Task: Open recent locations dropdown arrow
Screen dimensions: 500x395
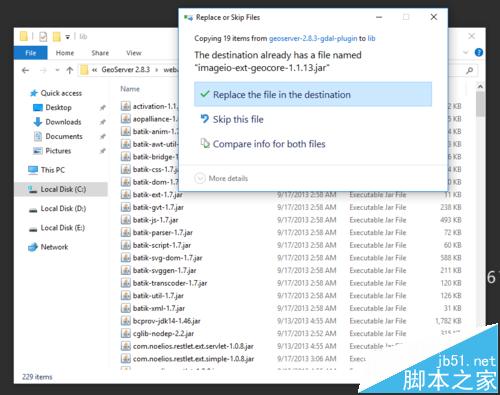Action: [x=57, y=70]
